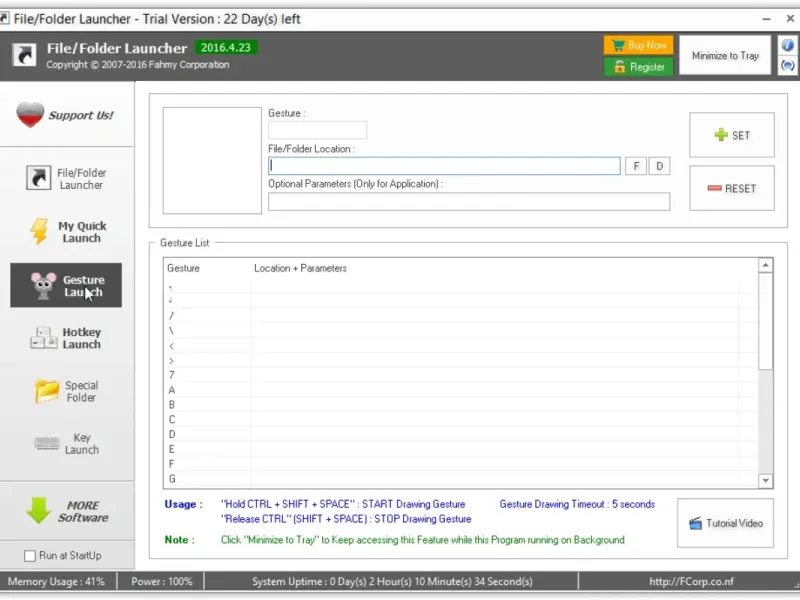The width and height of the screenshot is (800, 600).
Task: Select the > gesture row
Action: 462,360
